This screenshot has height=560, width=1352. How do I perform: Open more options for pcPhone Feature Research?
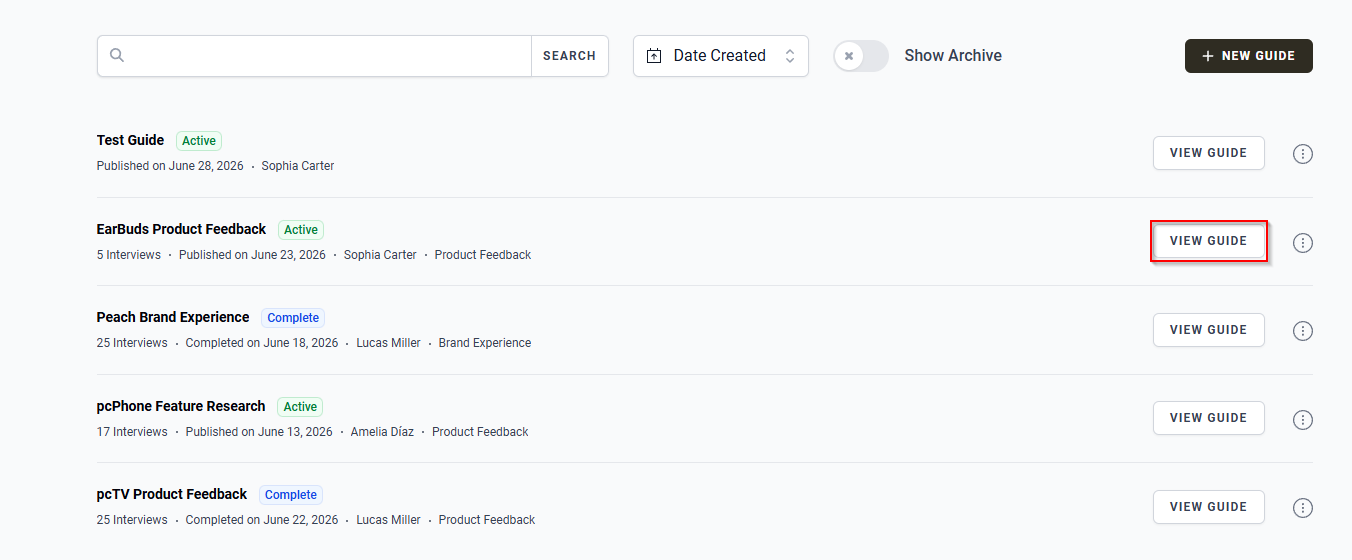[1302, 419]
